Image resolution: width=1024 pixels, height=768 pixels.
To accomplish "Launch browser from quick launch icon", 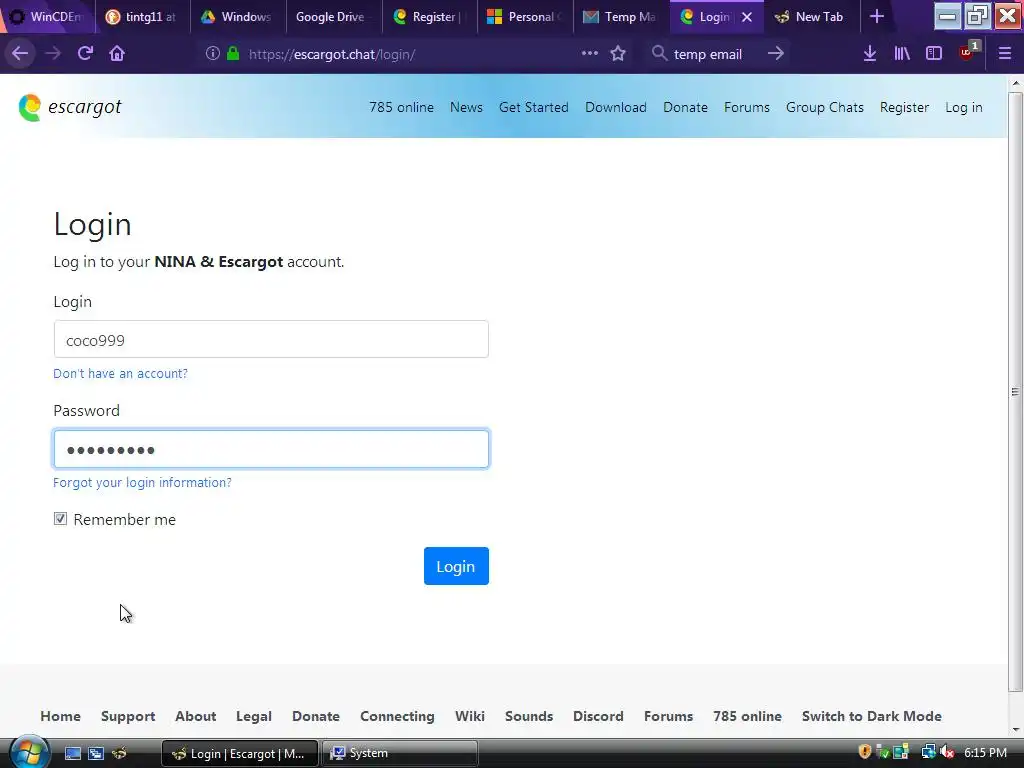I will coord(120,753).
